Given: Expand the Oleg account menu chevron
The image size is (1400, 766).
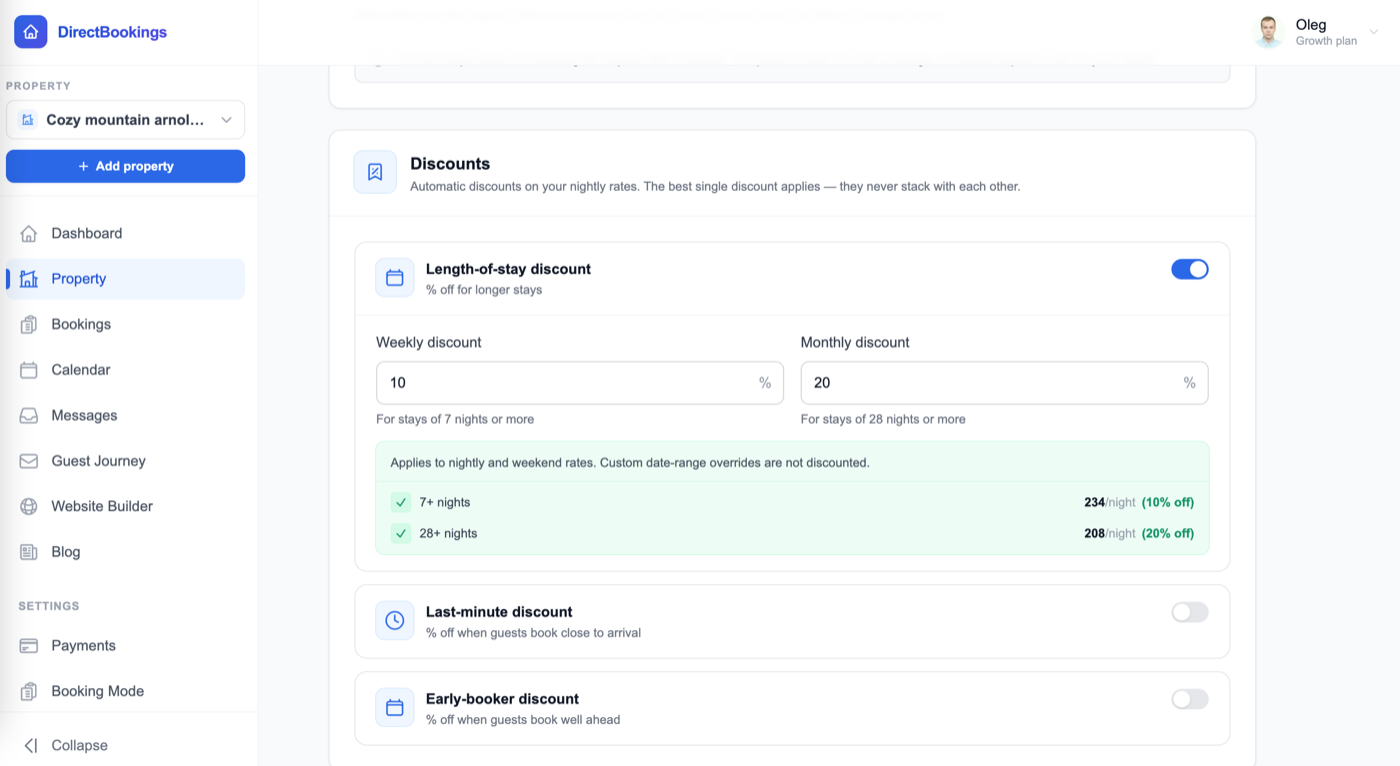Looking at the screenshot, I should (1374, 32).
